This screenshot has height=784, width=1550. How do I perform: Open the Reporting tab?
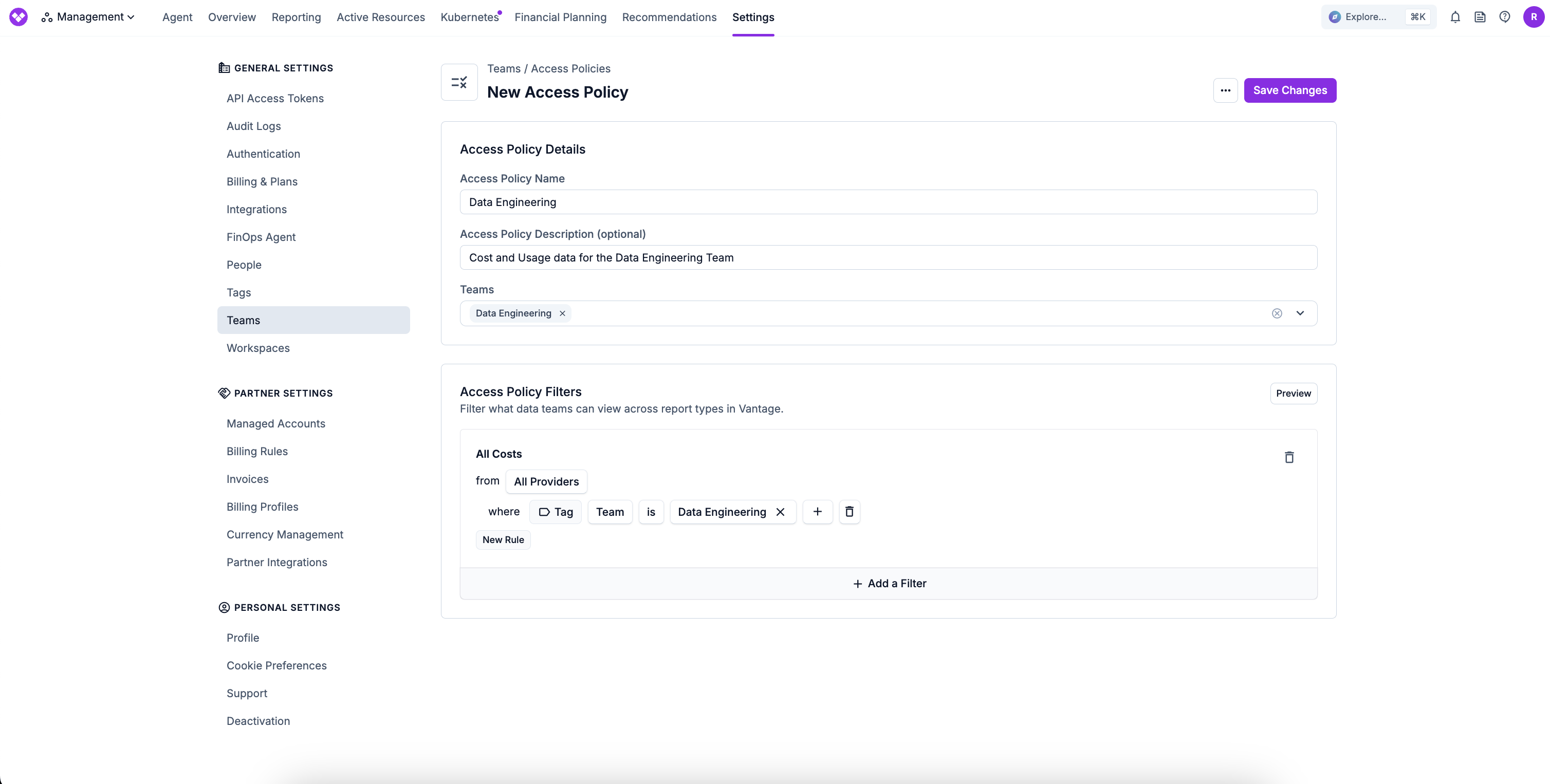296,17
